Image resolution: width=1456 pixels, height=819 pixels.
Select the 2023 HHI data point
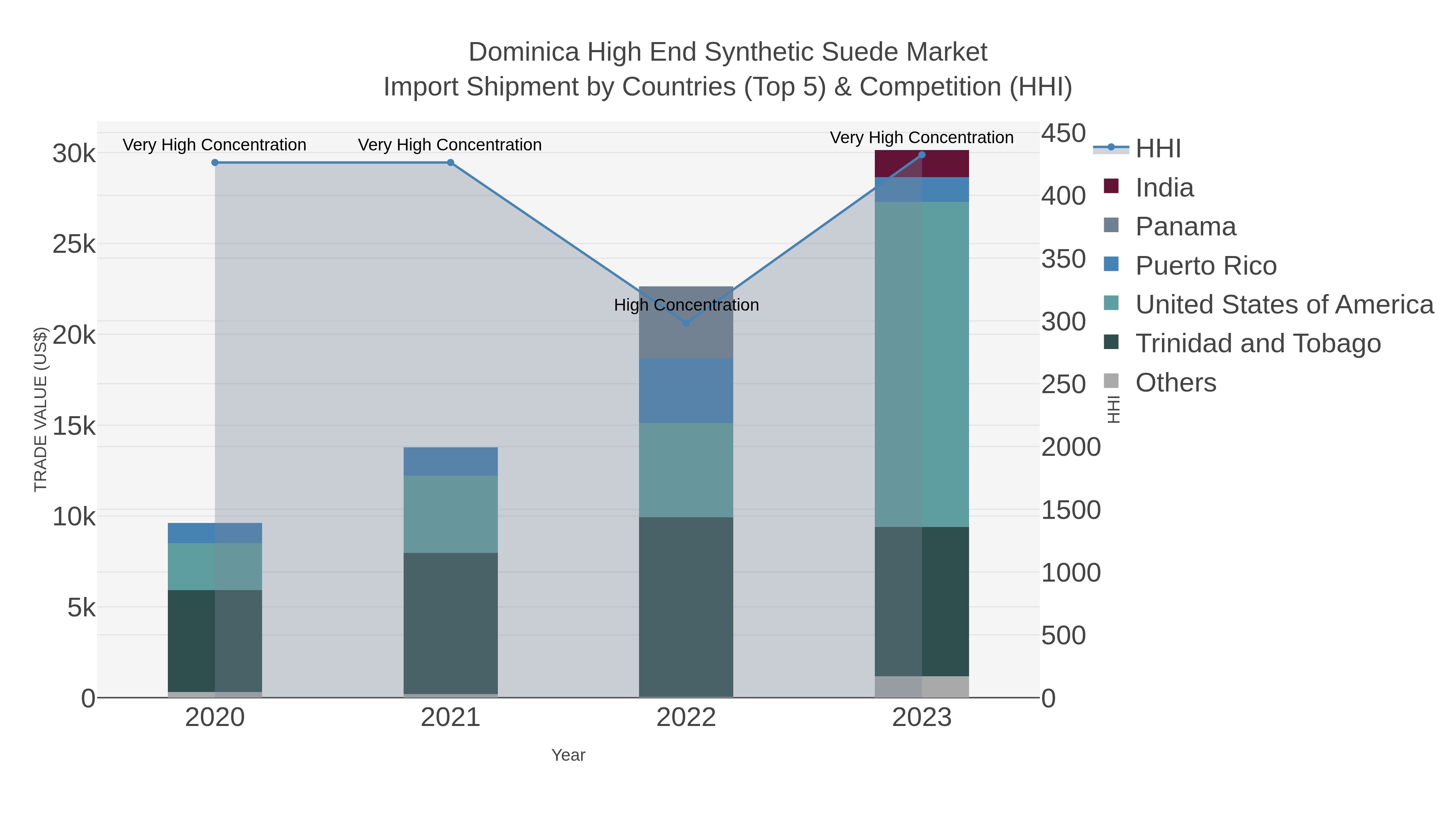pos(922,155)
